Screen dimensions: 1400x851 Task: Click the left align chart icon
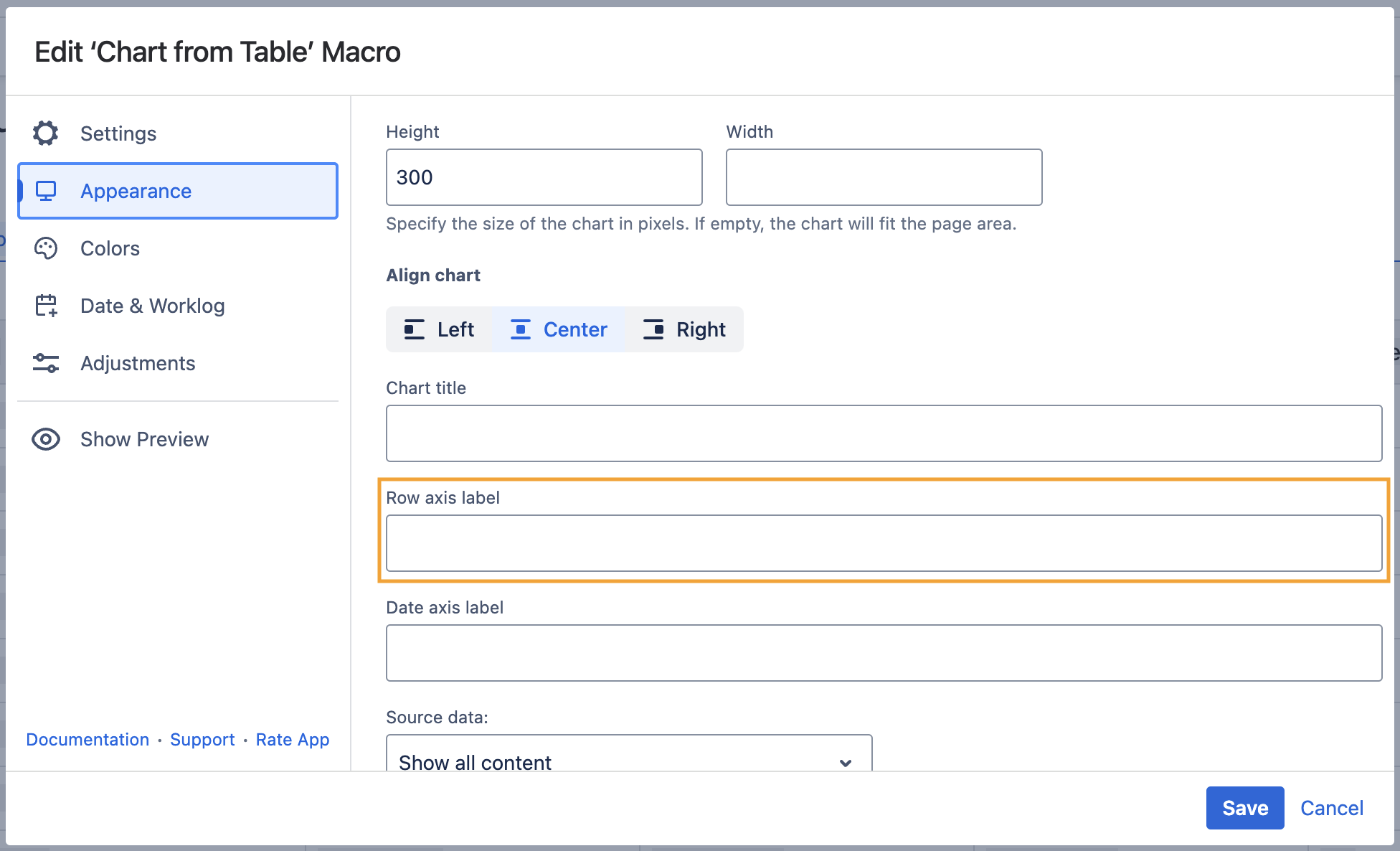[414, 329]
